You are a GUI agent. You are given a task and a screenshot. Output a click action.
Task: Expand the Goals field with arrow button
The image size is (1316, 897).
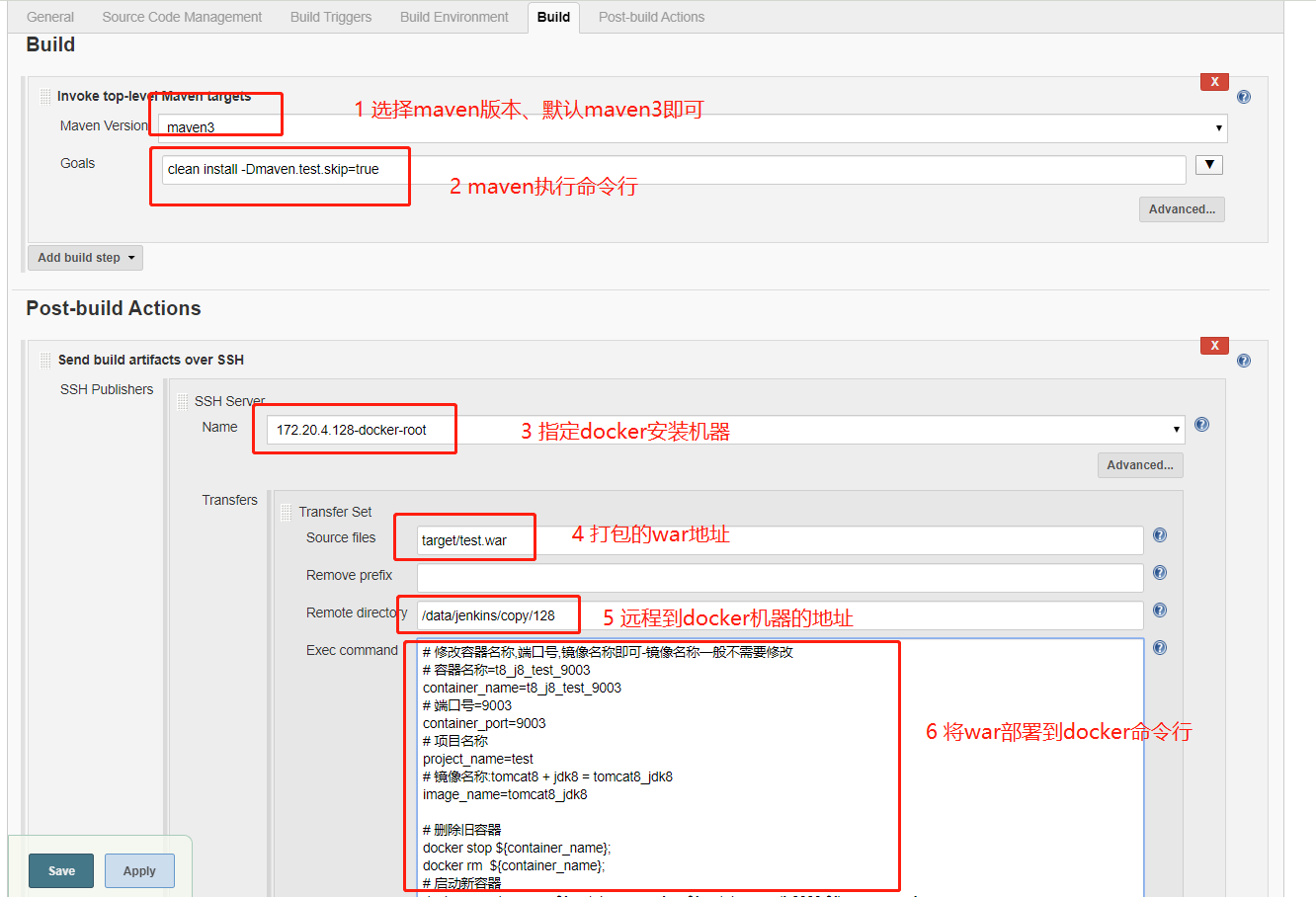click(1209, 165)
